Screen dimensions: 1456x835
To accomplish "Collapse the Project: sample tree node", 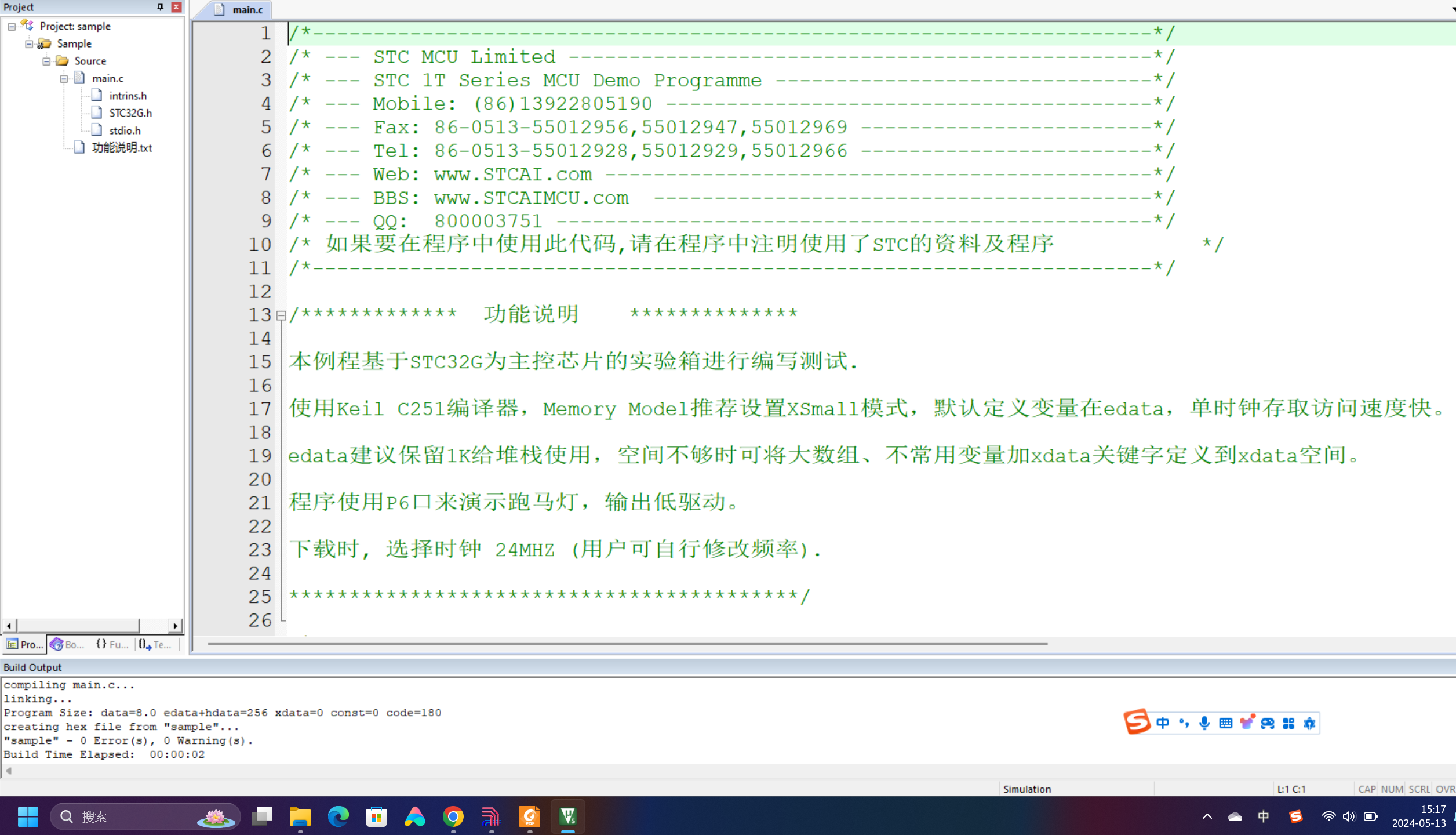I will [x=12, y=27].
